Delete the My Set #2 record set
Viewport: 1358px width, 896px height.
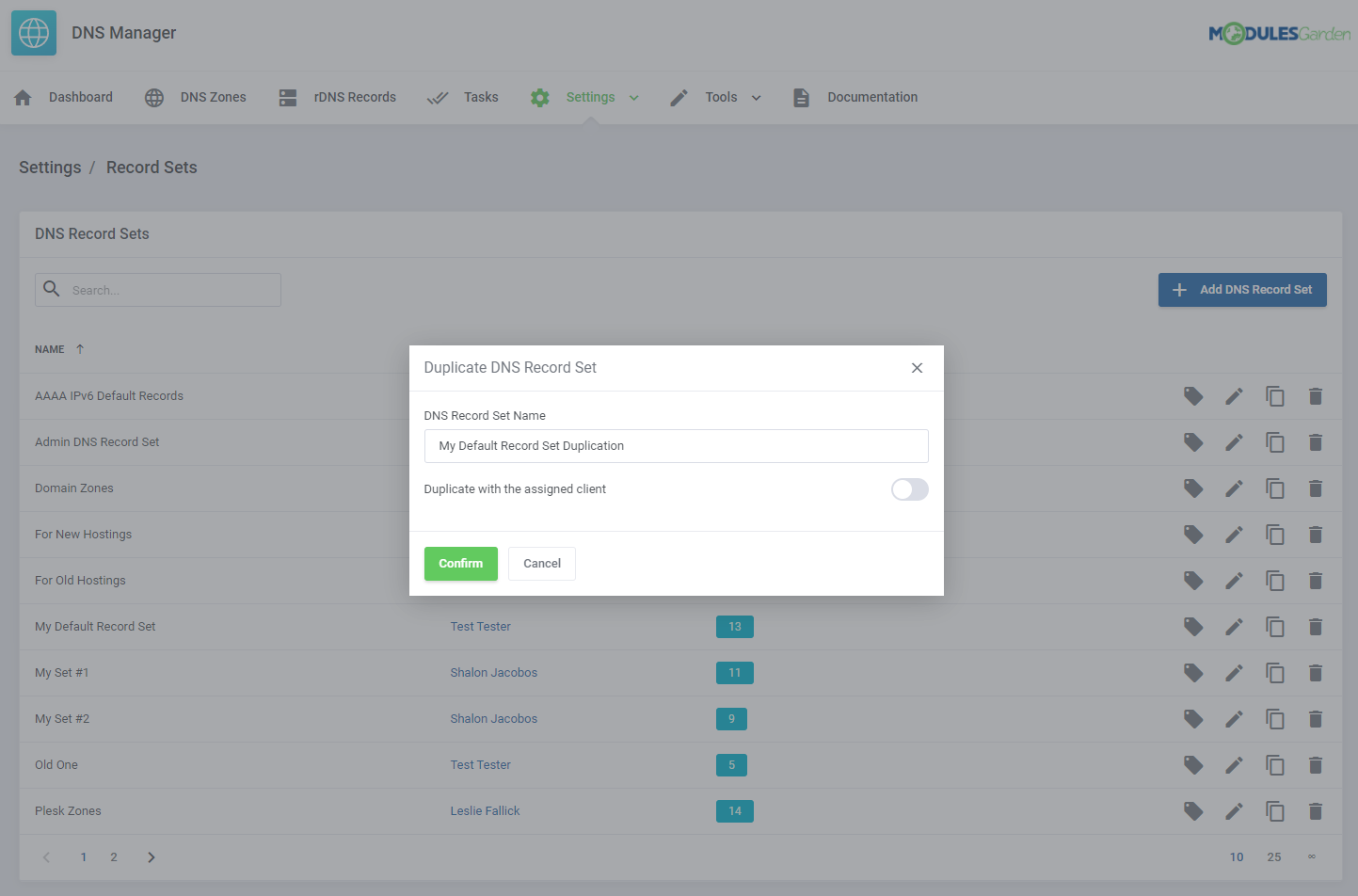(1316, 718)
